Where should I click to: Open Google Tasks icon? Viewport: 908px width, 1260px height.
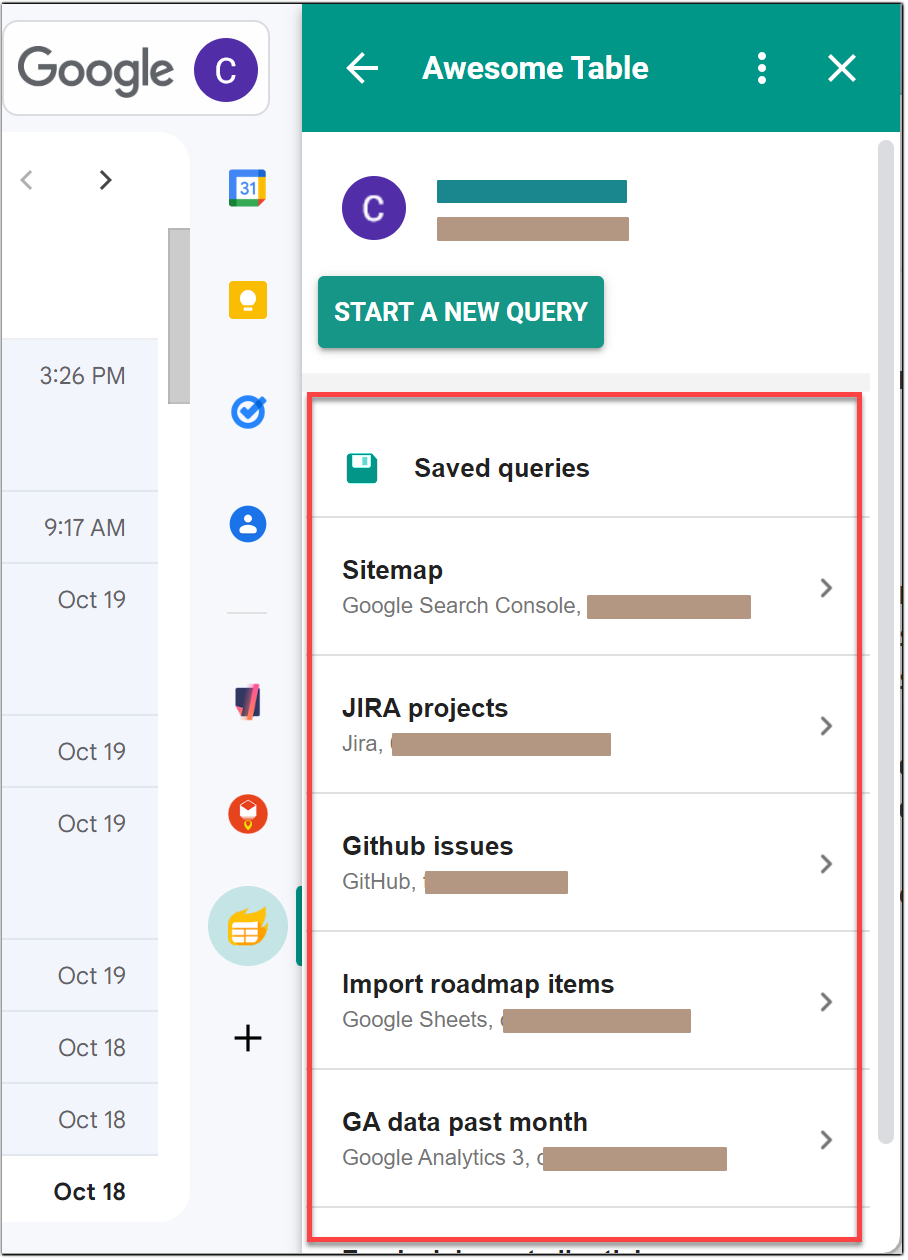pyautogui.click(x=248, y=412)
